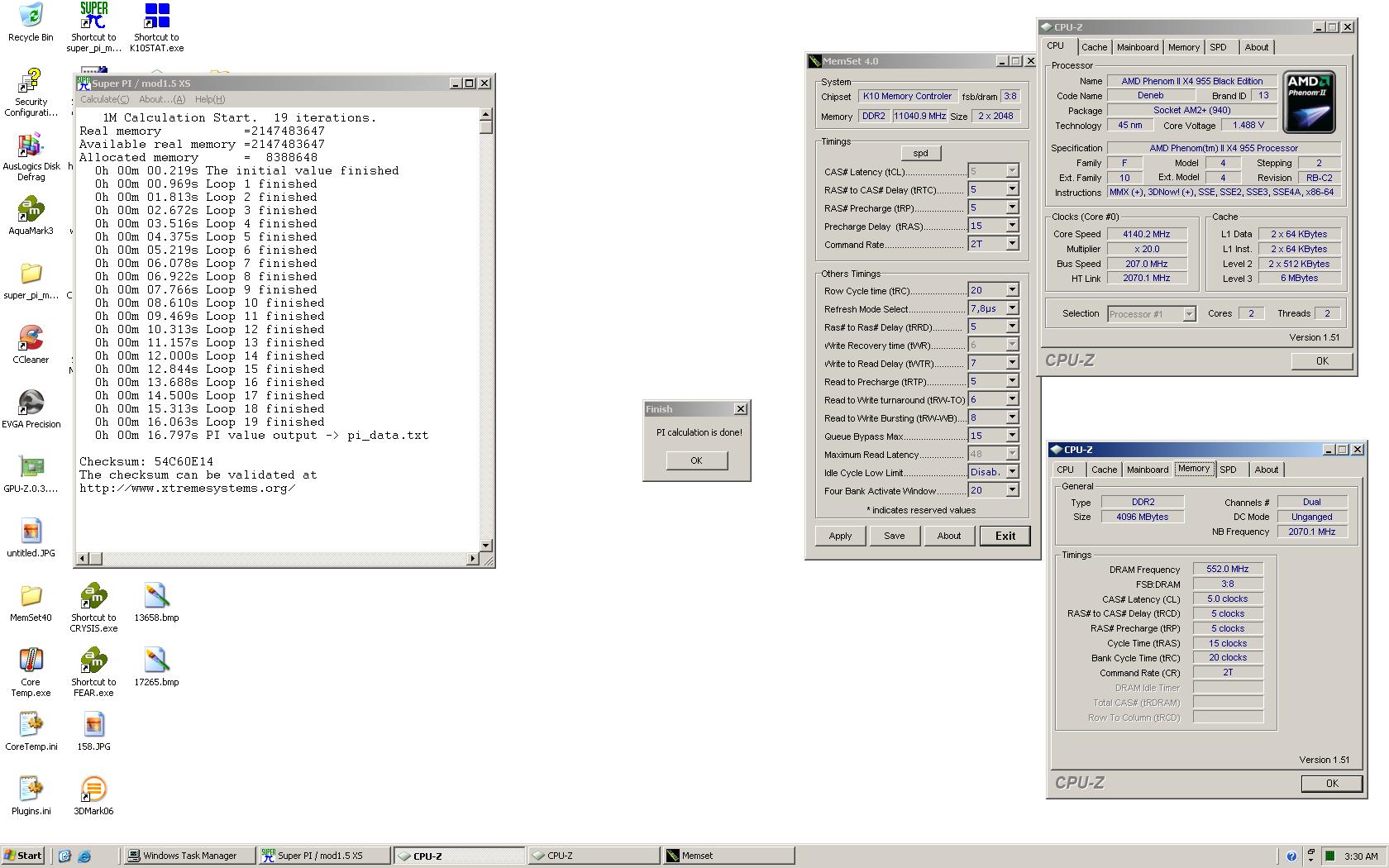
Task: Open Calculate menu in Super PI
Action: click(104, 99)
